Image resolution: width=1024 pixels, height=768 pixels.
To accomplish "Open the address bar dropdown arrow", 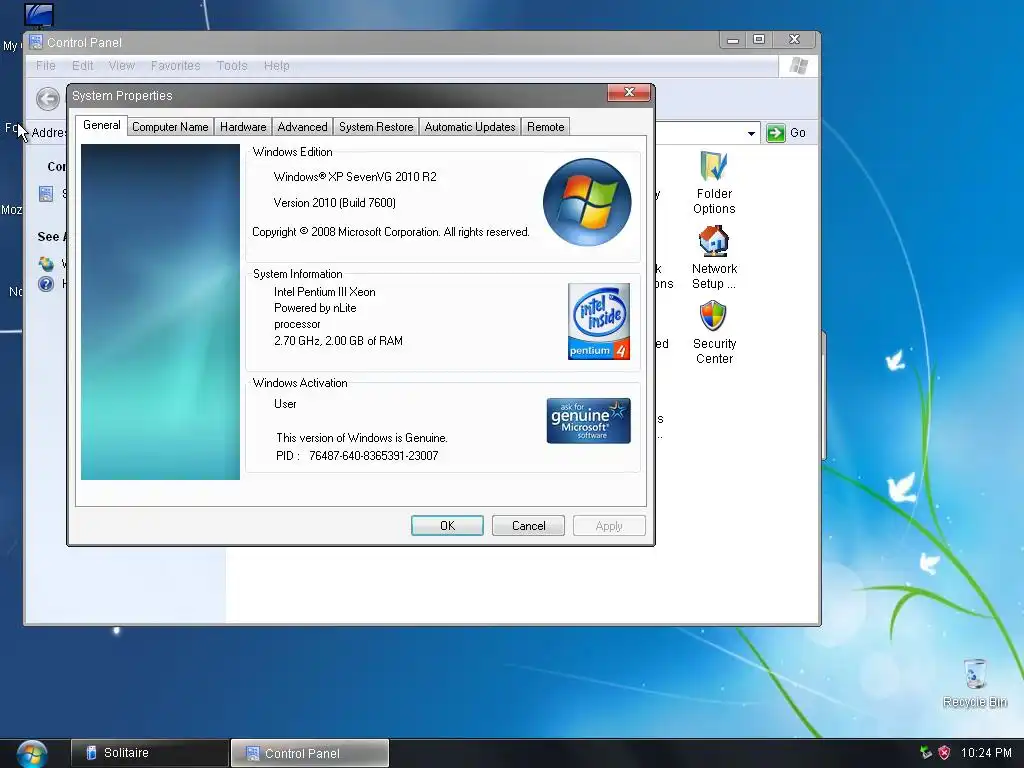I will pos(751,133).
